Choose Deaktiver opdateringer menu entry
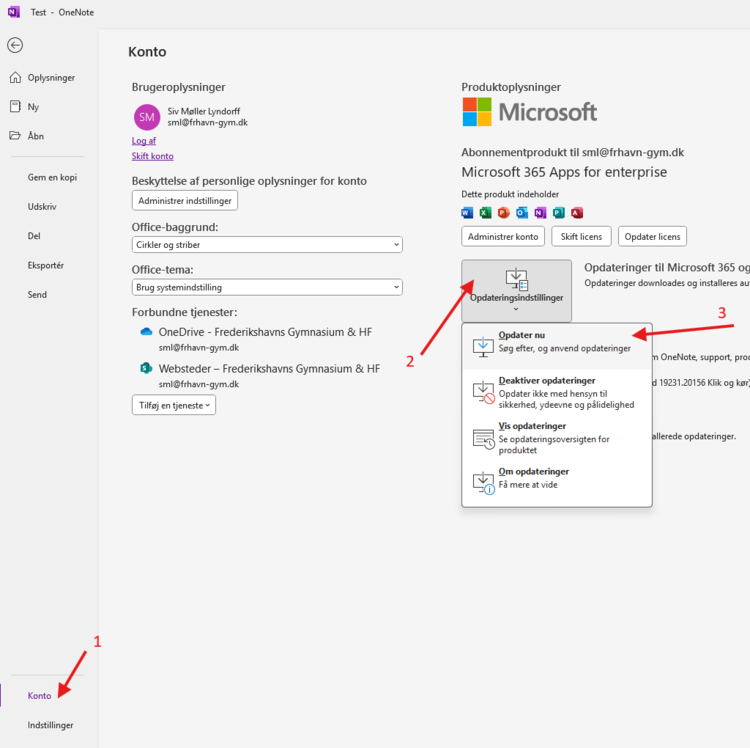This screenshot has height=748, width=750. coord(556,392)
